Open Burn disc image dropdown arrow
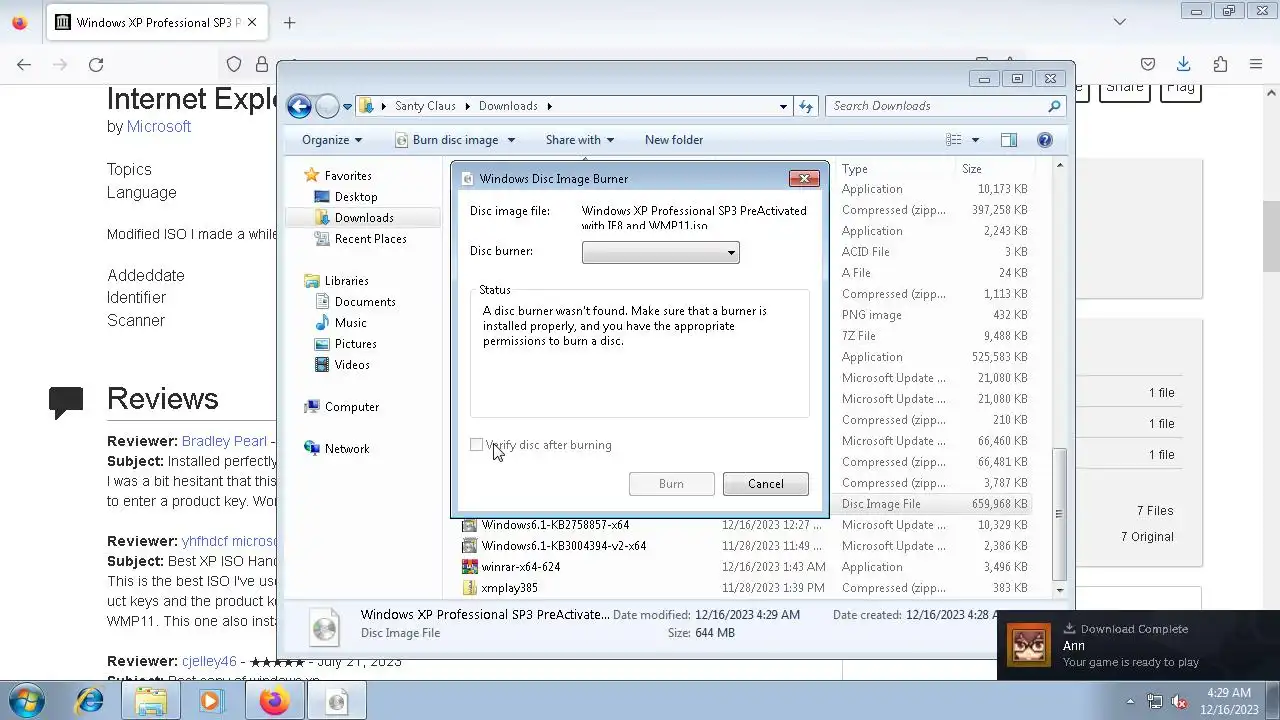The width and height of the screenshot is (1280, 720). [x=511, y=140]
